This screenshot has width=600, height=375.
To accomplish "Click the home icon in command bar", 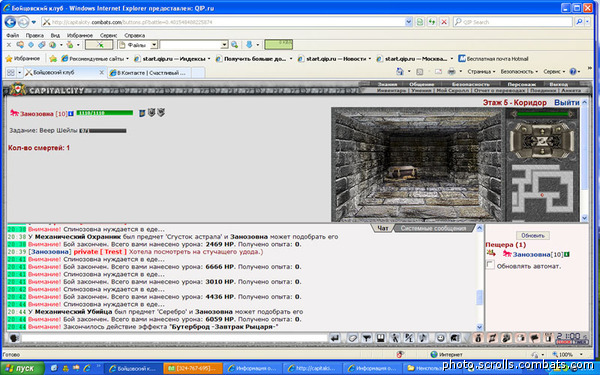I will [x=400, y=72].
